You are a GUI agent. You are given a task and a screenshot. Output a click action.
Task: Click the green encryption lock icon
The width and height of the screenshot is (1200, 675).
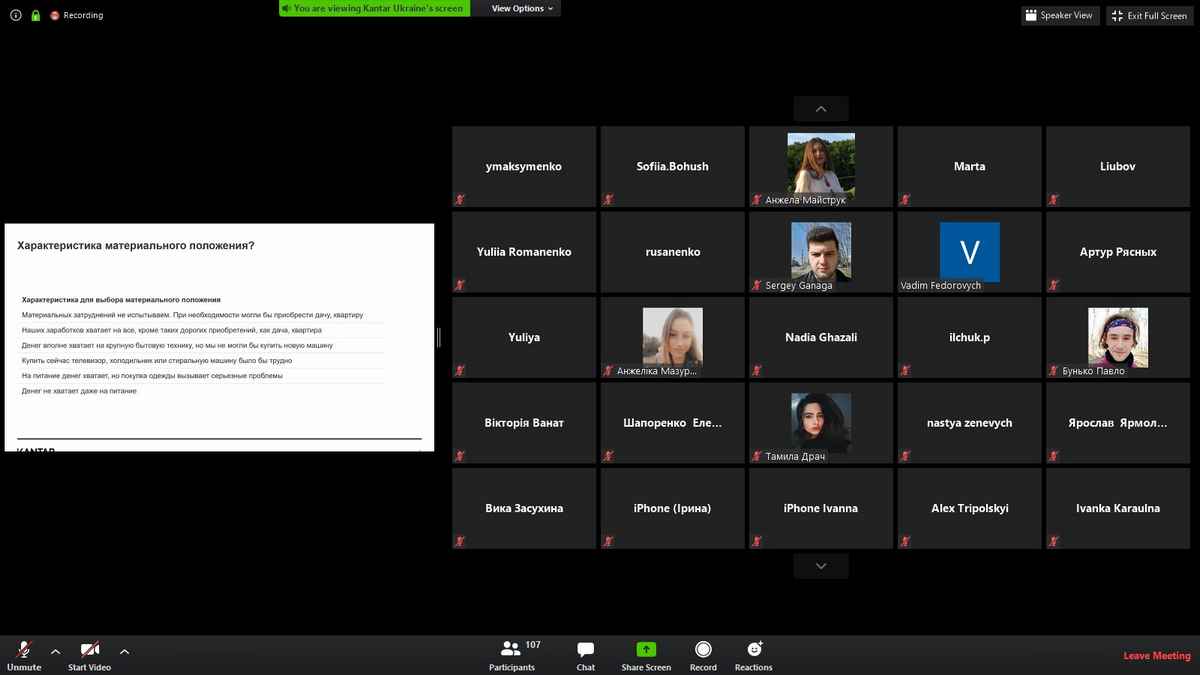click(x=36, y=16)
